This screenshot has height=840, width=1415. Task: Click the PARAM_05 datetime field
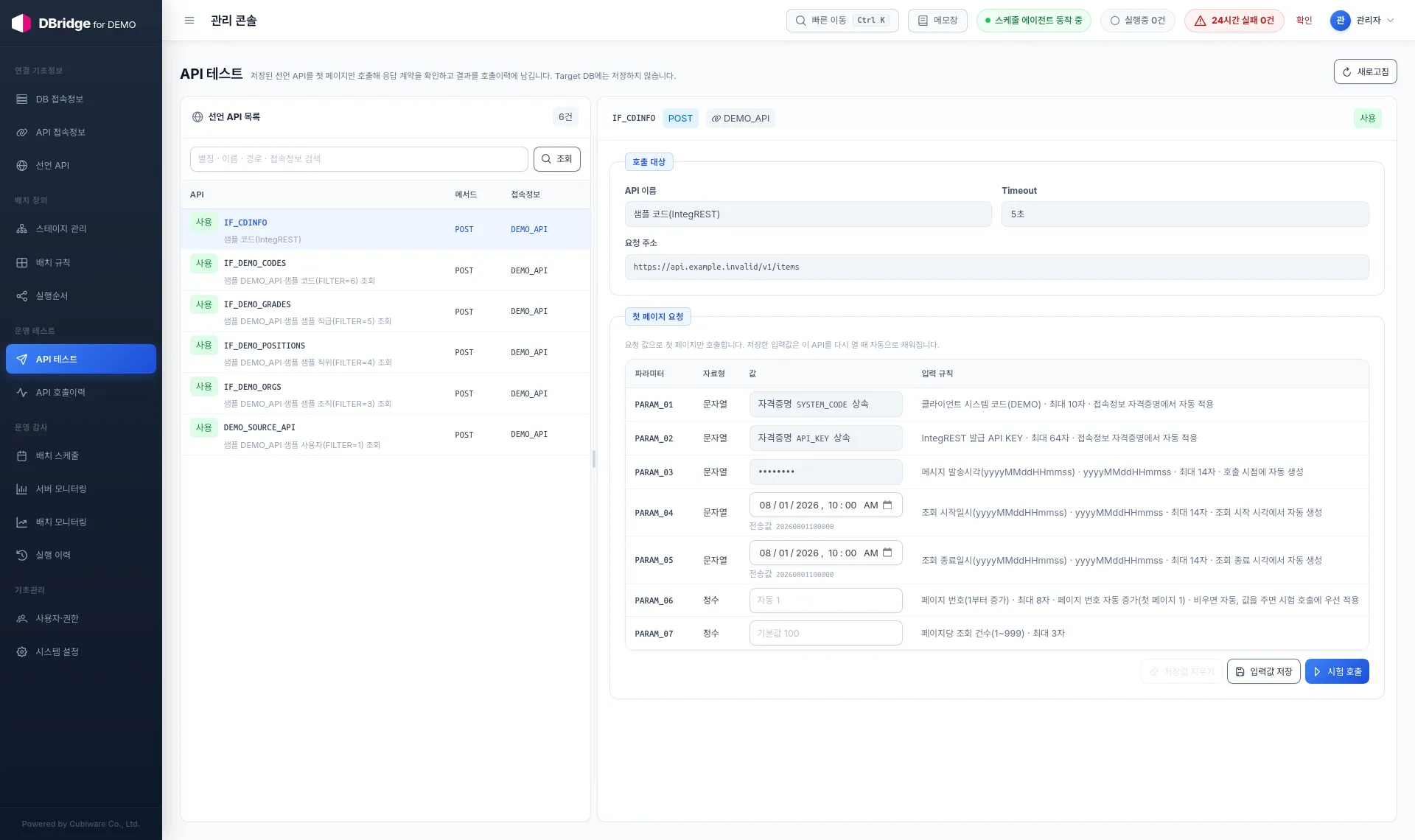[x=825, y=553]
